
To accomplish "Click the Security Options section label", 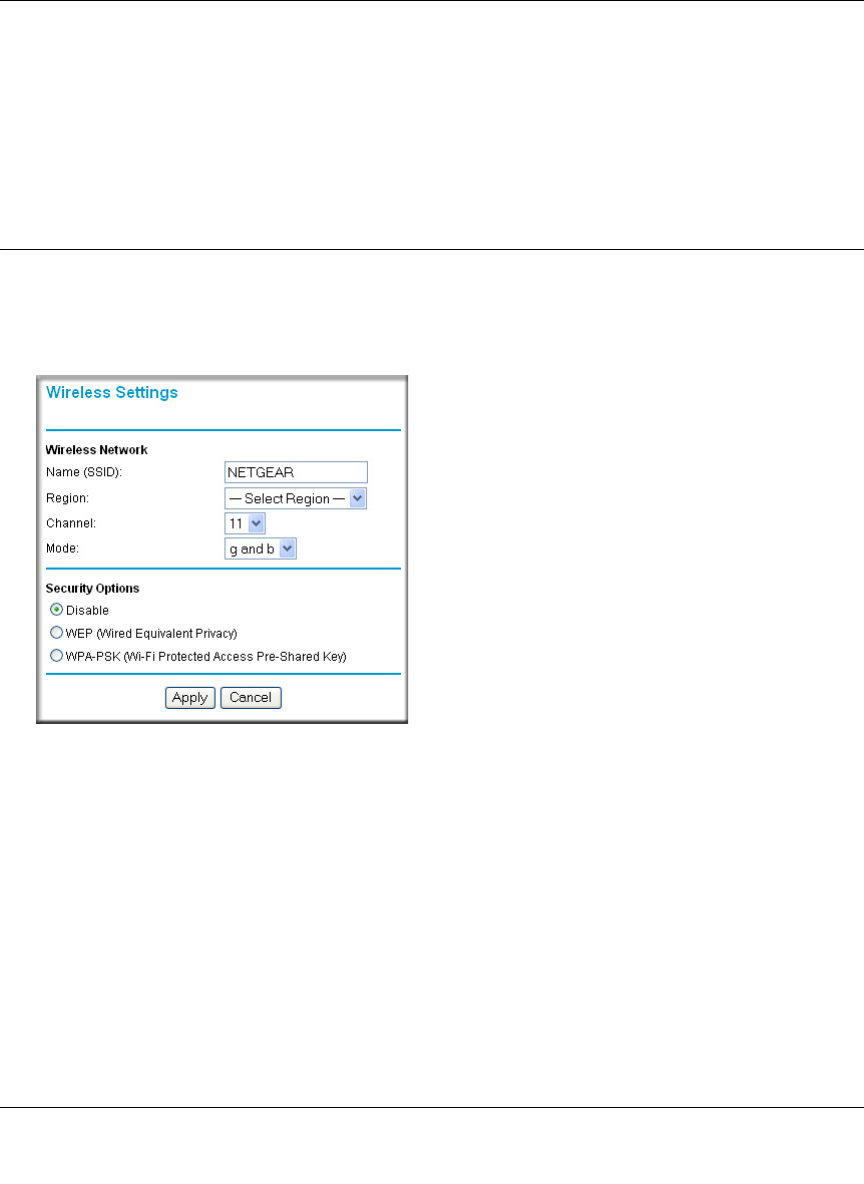I will click(92, 588).
